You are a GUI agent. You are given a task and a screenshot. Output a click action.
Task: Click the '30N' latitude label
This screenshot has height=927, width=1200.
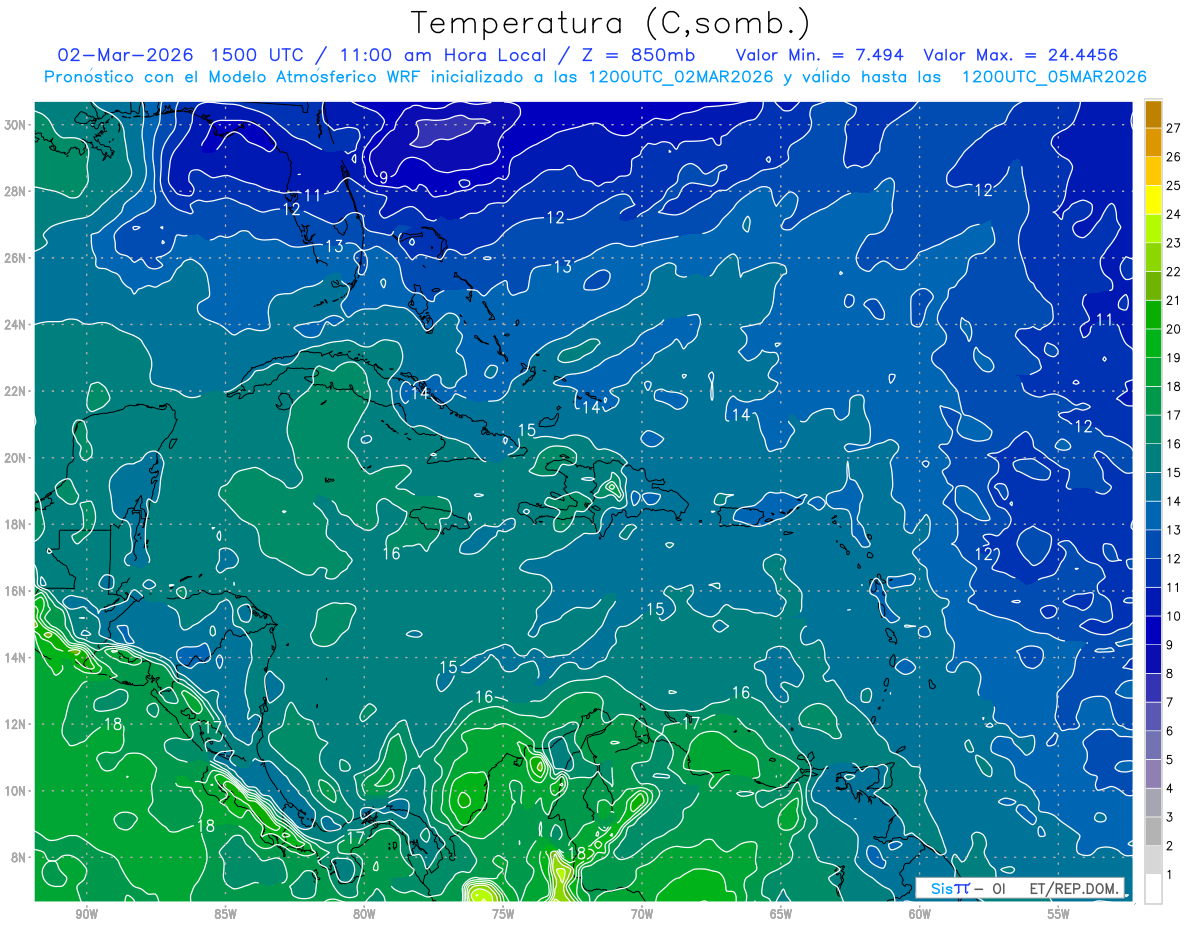coord(17,125)
